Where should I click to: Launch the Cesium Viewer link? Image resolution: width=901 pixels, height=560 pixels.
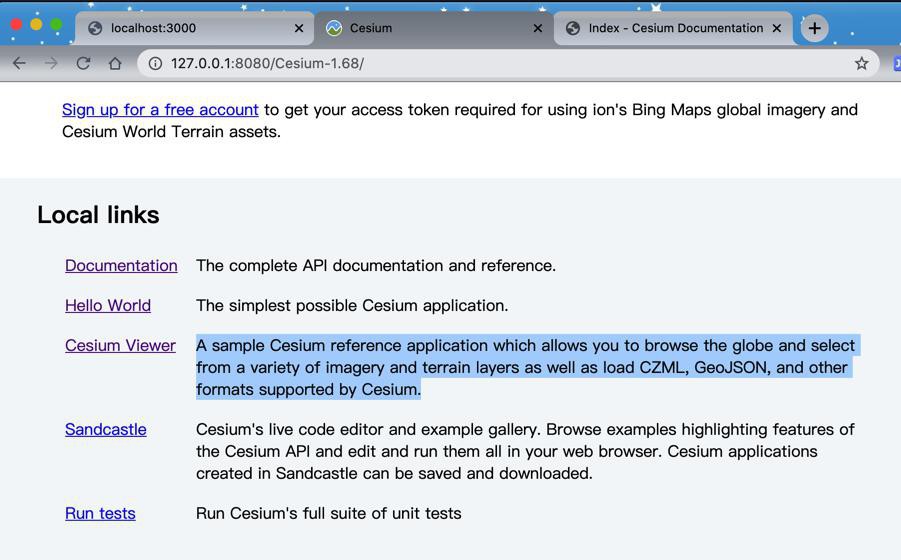[x=120, y=345]
